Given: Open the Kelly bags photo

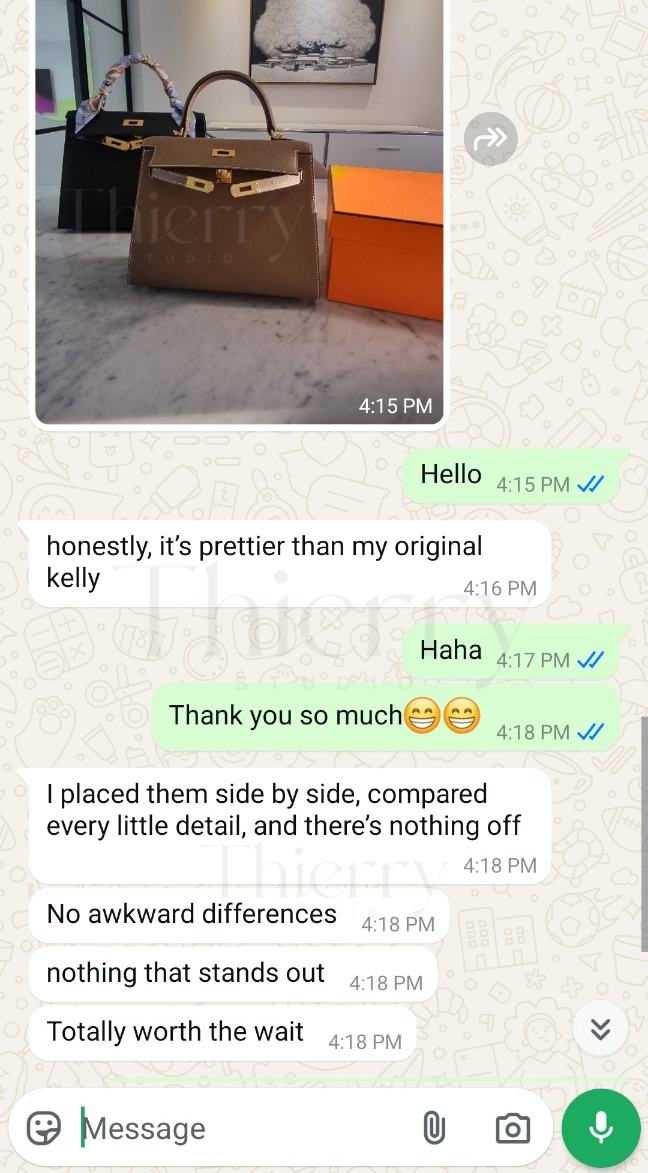Looking at the screenshot, I should pos(239,212).
